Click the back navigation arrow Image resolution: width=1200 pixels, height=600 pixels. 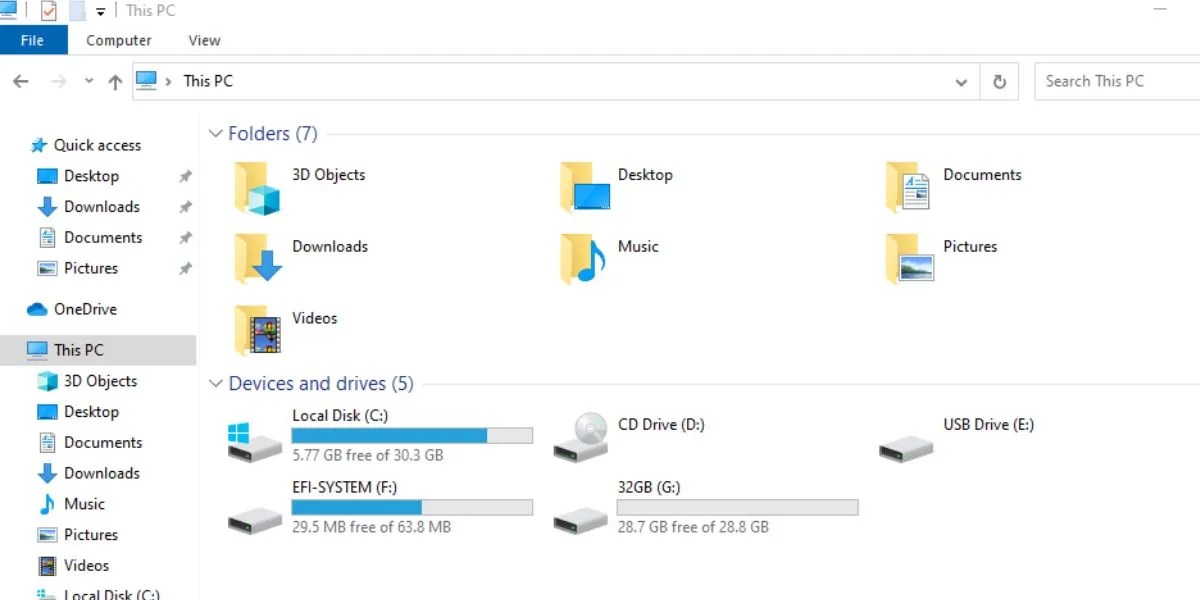pyautogui.click(x=21, y=81)
